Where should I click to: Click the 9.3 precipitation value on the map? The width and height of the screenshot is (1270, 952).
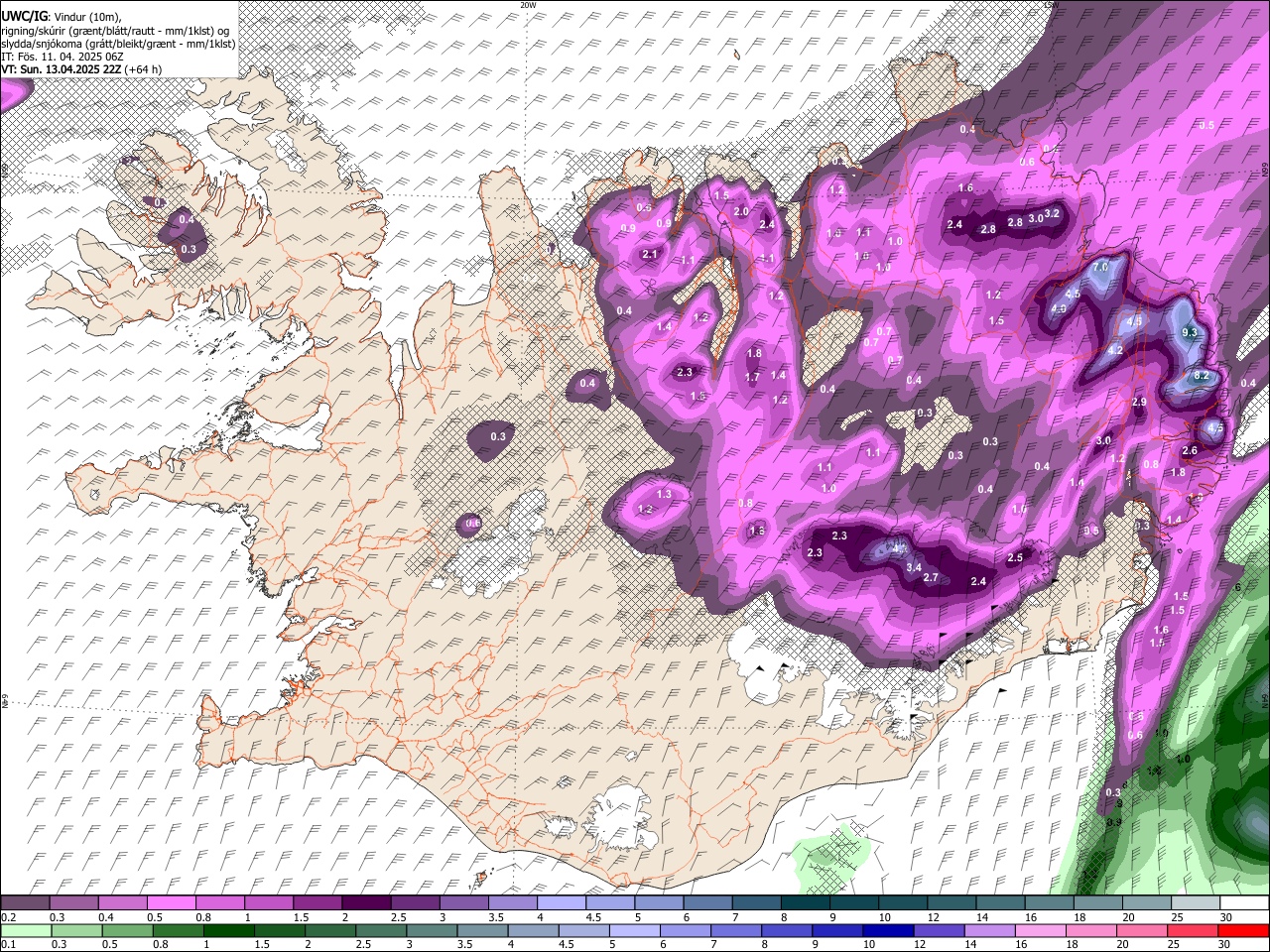tap(1191, 332)
